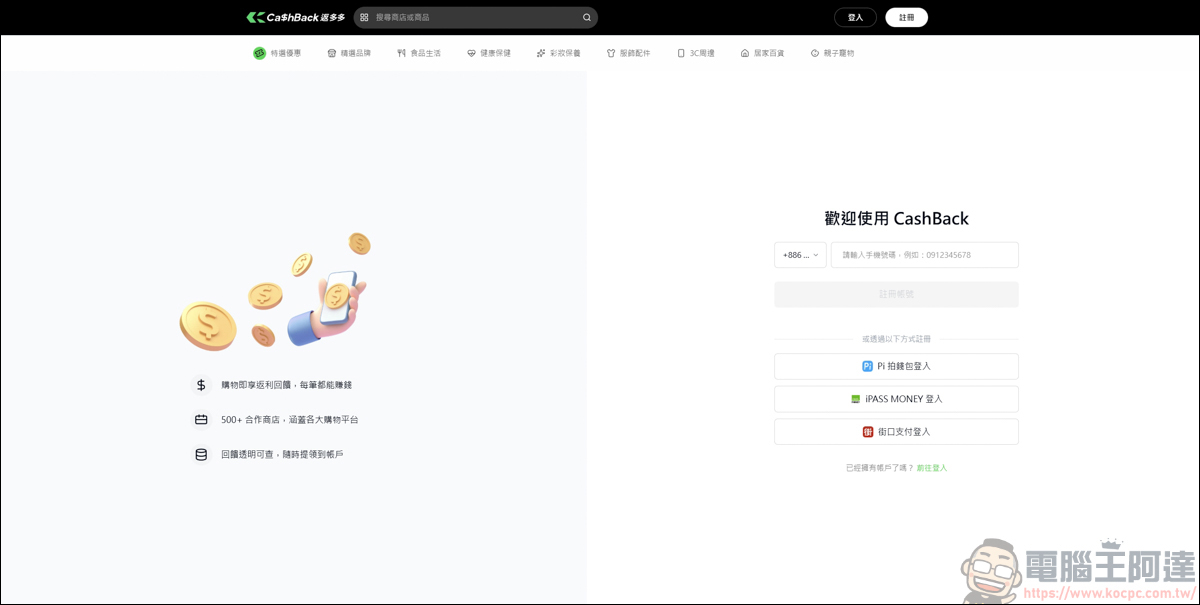Screen dimensions: 1200x605
Task: Click the grey 註冊帳號 submit button
Action: [896, 294]
